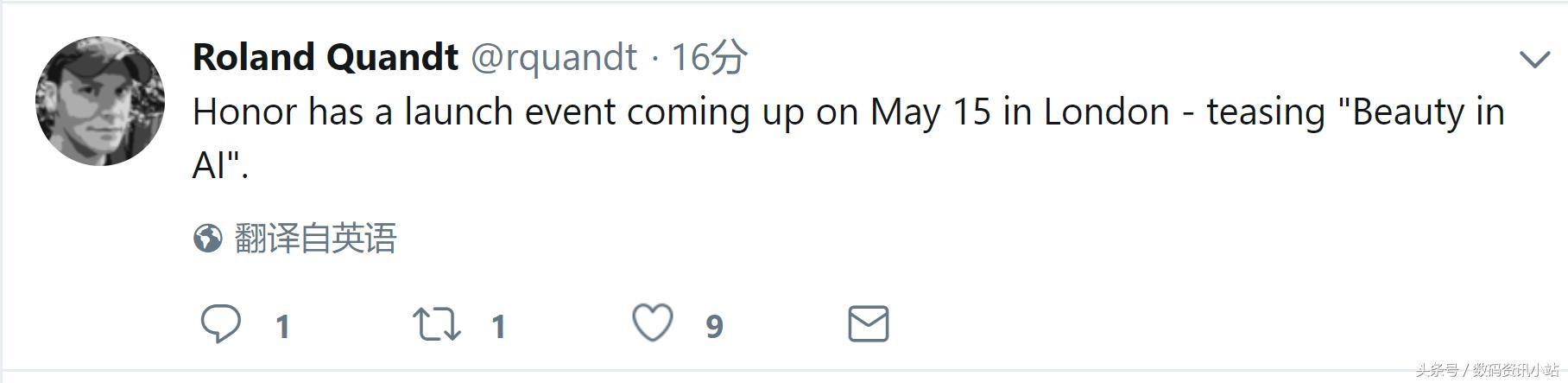
Task: Click the 数码资讯小站 watermark label
Action: coord(1515,370)
